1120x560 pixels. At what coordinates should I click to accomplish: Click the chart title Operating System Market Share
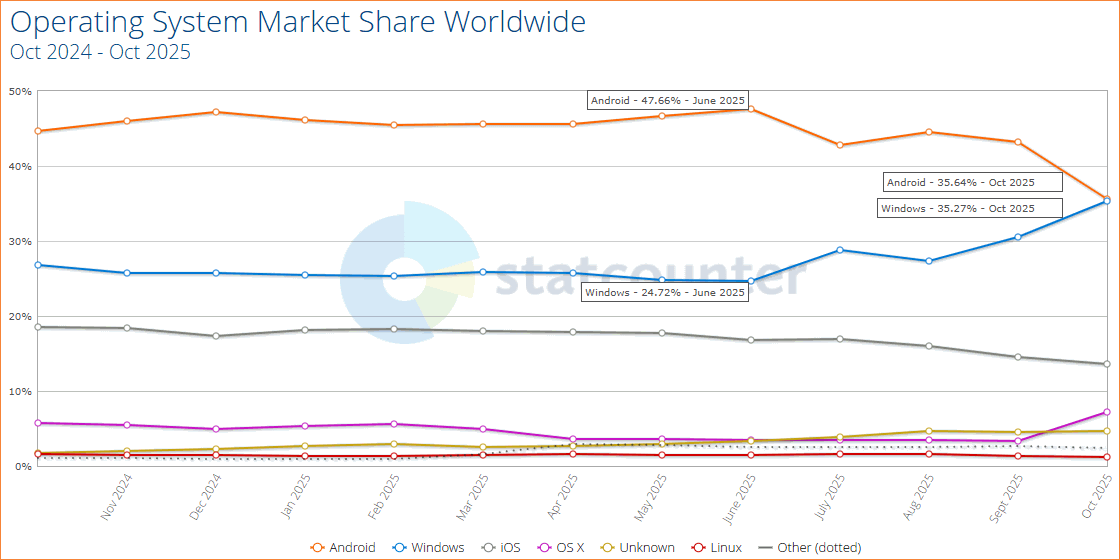(x=298, y=21)
